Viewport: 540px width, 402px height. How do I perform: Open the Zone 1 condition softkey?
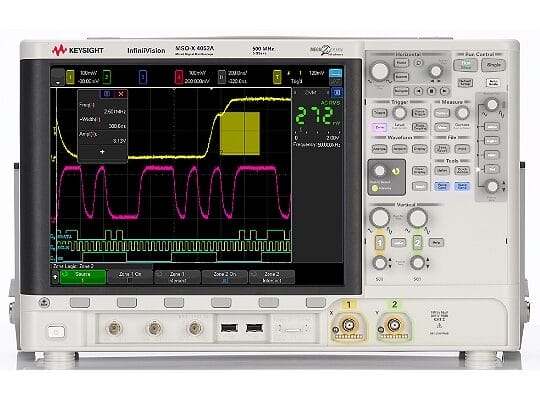pos(177,277)
